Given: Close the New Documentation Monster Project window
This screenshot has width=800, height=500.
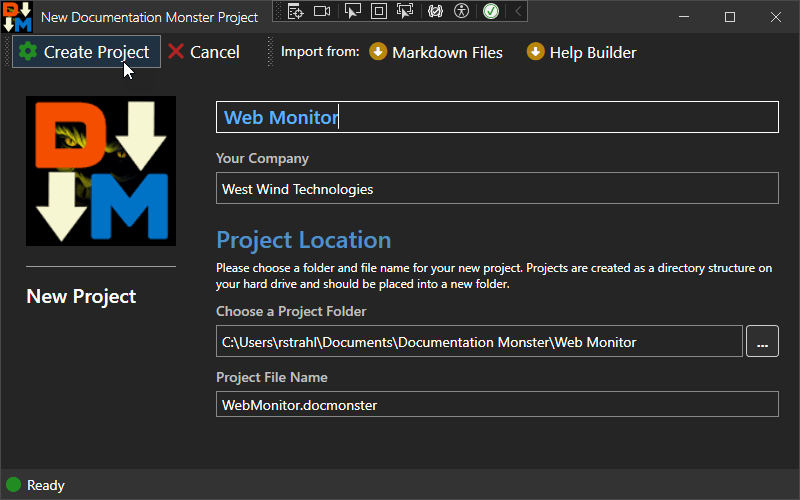Looking at the screenshot, I should [776, 17].
